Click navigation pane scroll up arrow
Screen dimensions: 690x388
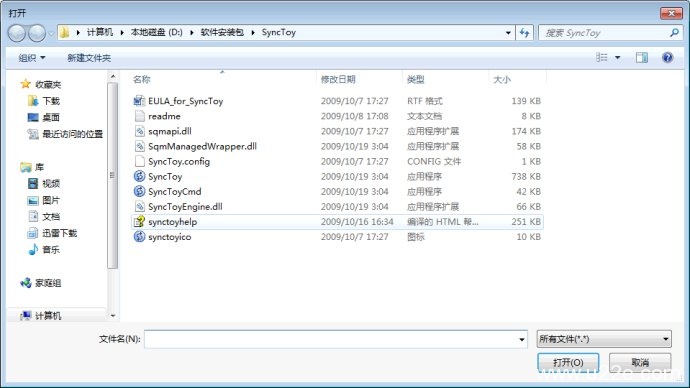coord(113,77)
